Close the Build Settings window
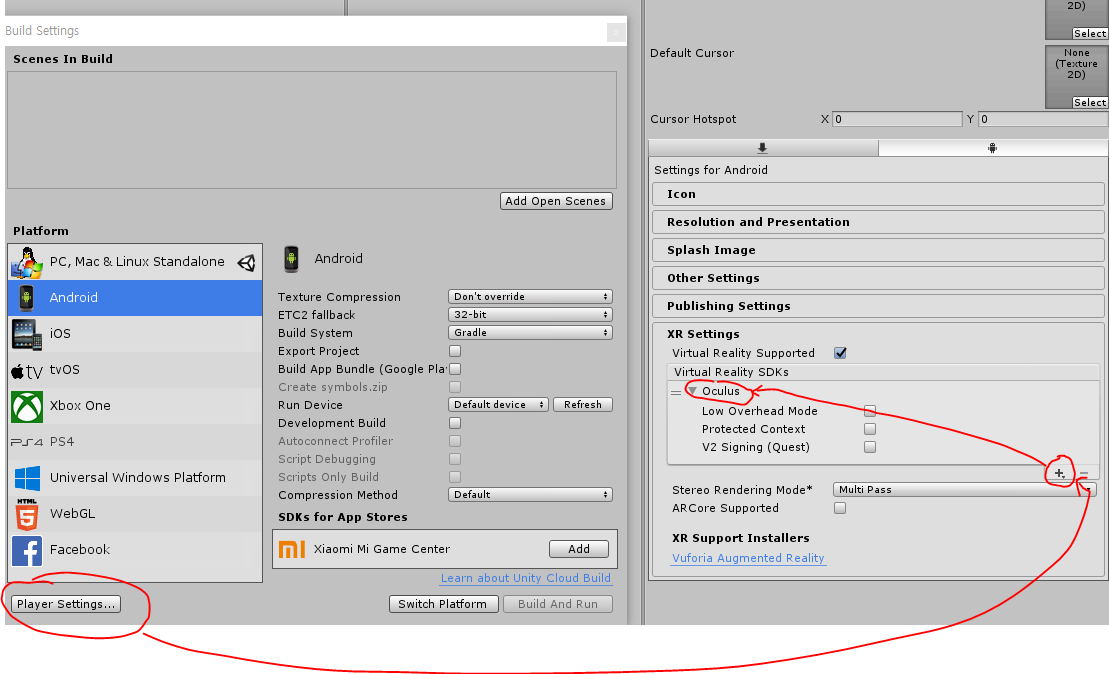The width and height of the screenshot is (1109, 674). (x=616, y=32)
